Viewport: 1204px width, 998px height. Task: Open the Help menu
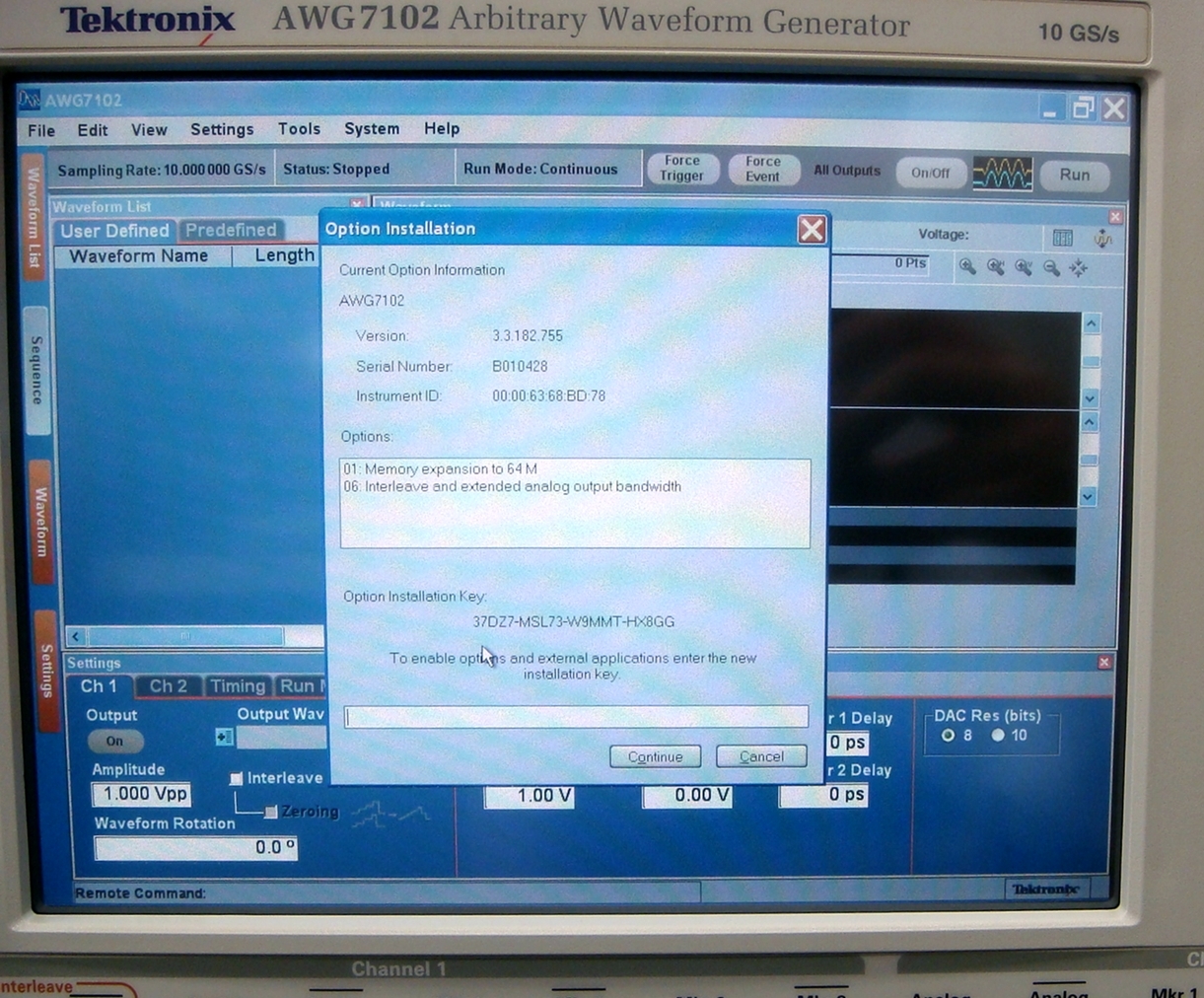(442, 129)
